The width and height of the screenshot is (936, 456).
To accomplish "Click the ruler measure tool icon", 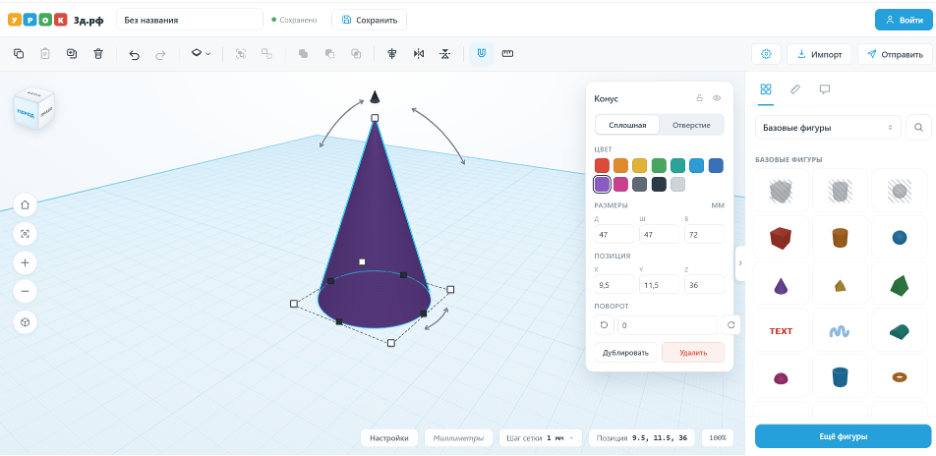I will [507, 54].
